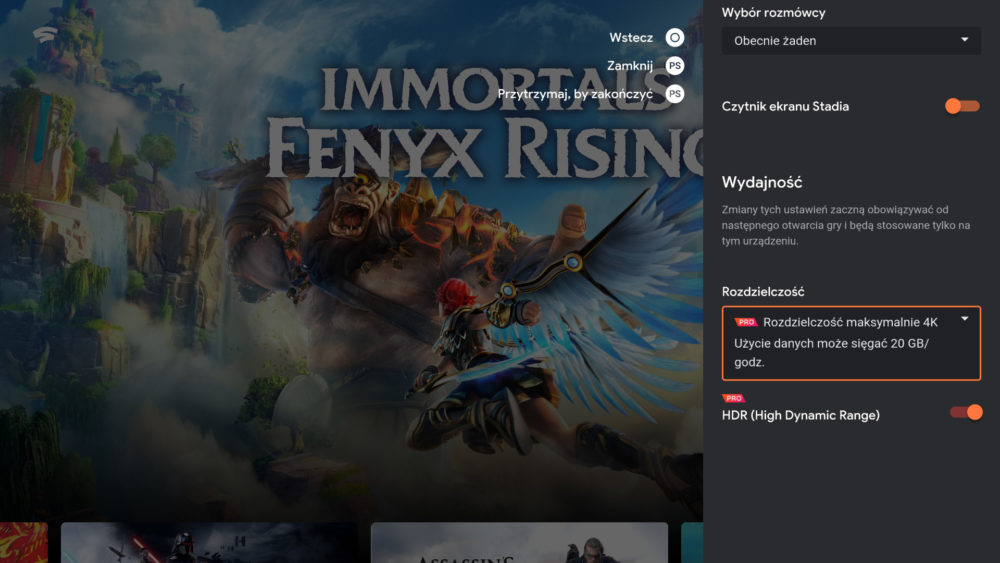Click the PRO badge above HDR label
The image size is (1000, 563).
tap(733, 398)
